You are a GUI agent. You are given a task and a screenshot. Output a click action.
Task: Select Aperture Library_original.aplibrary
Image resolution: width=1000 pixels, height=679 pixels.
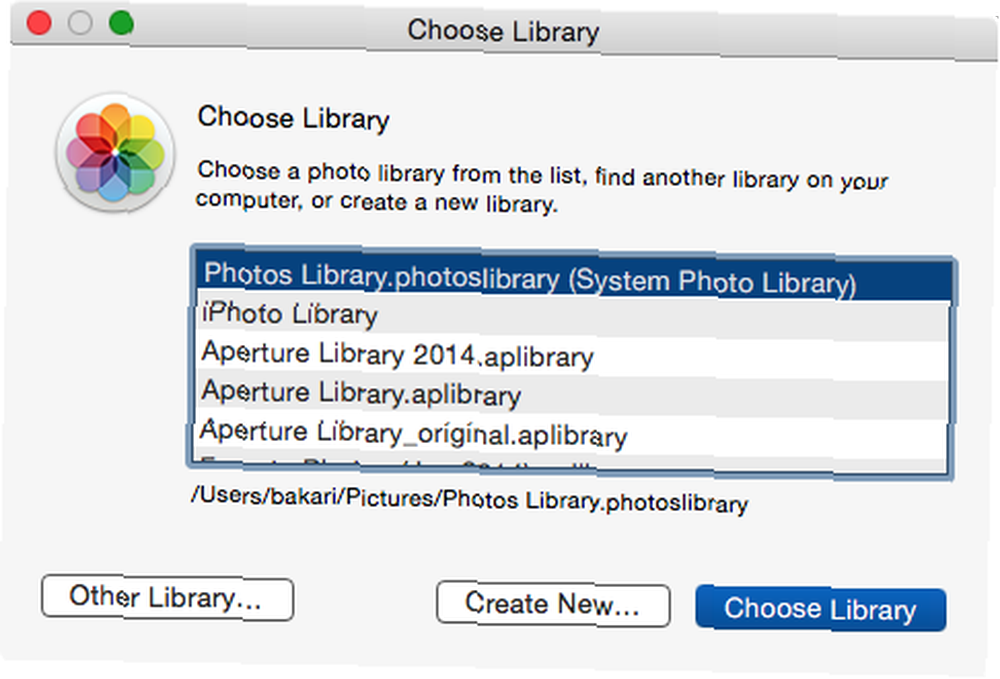[572, 434]
